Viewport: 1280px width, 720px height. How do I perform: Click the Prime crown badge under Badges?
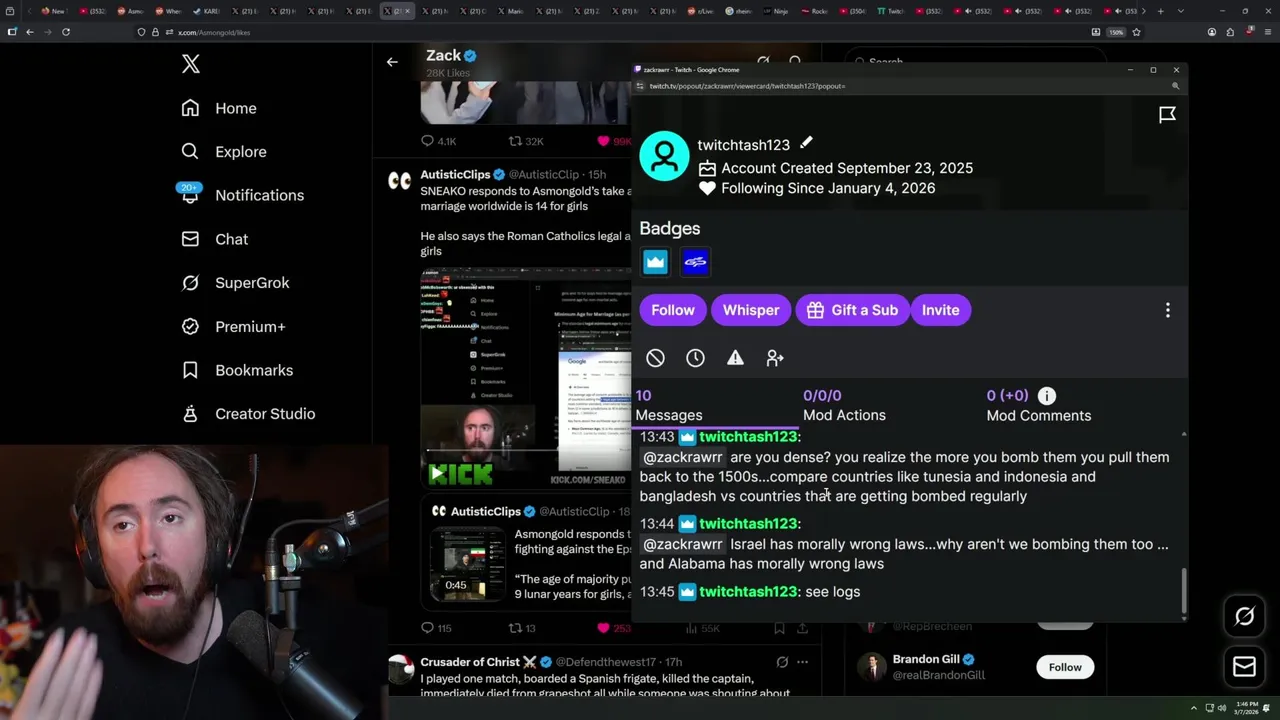click(656, 262)
